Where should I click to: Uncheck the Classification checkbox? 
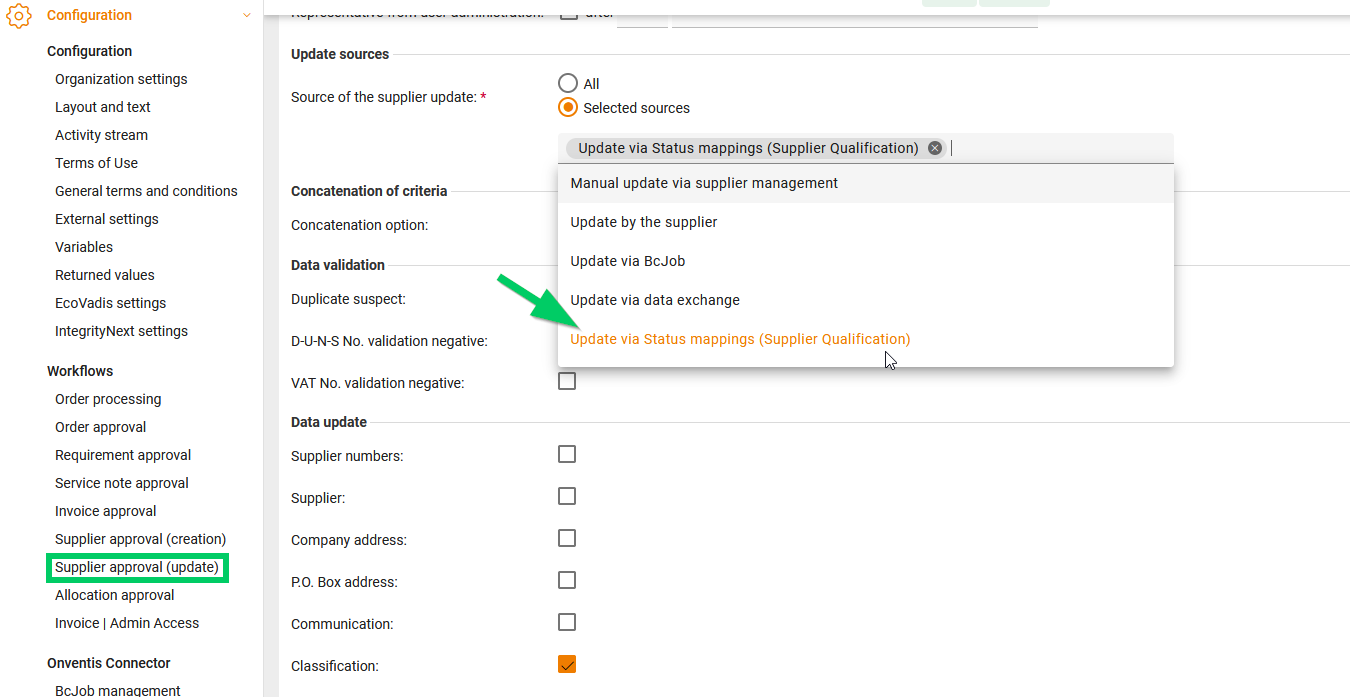(x=567, y=665)
